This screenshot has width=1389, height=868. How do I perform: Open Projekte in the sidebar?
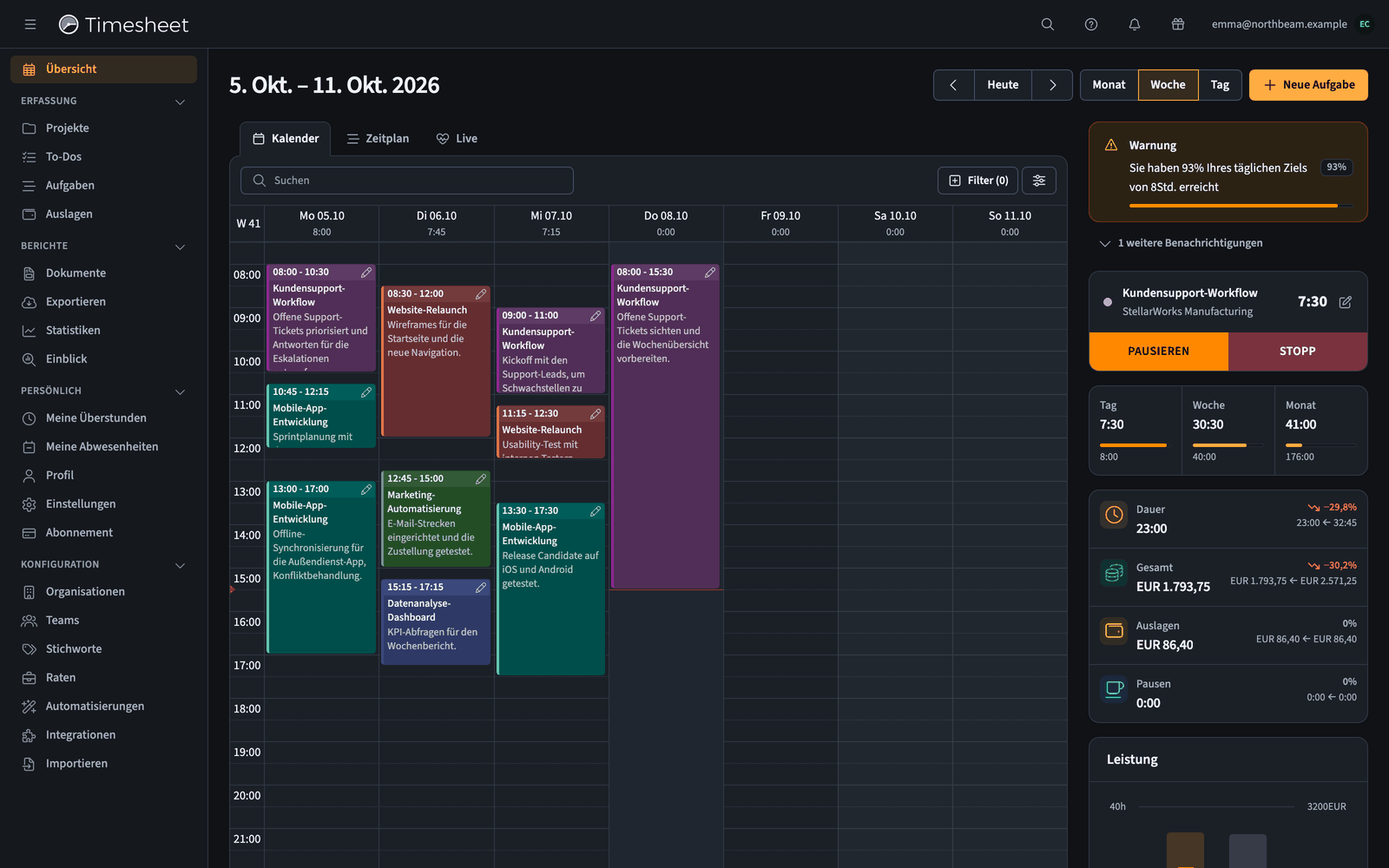[104, 128]
